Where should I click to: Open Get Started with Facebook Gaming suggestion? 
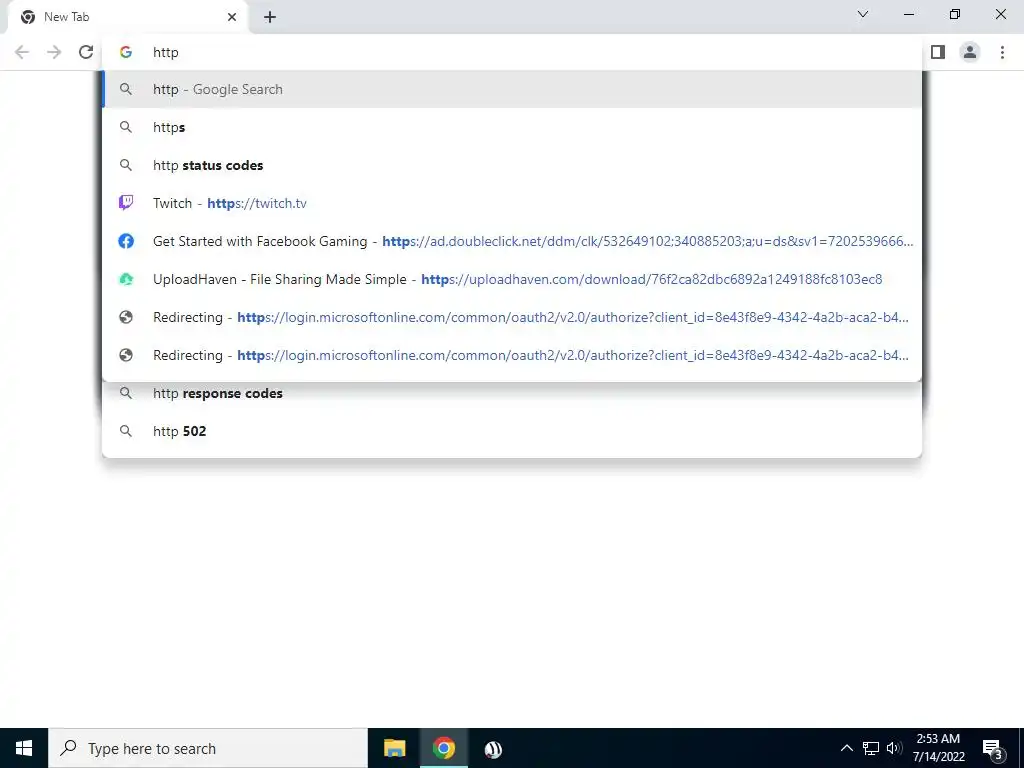click(512, 241)
